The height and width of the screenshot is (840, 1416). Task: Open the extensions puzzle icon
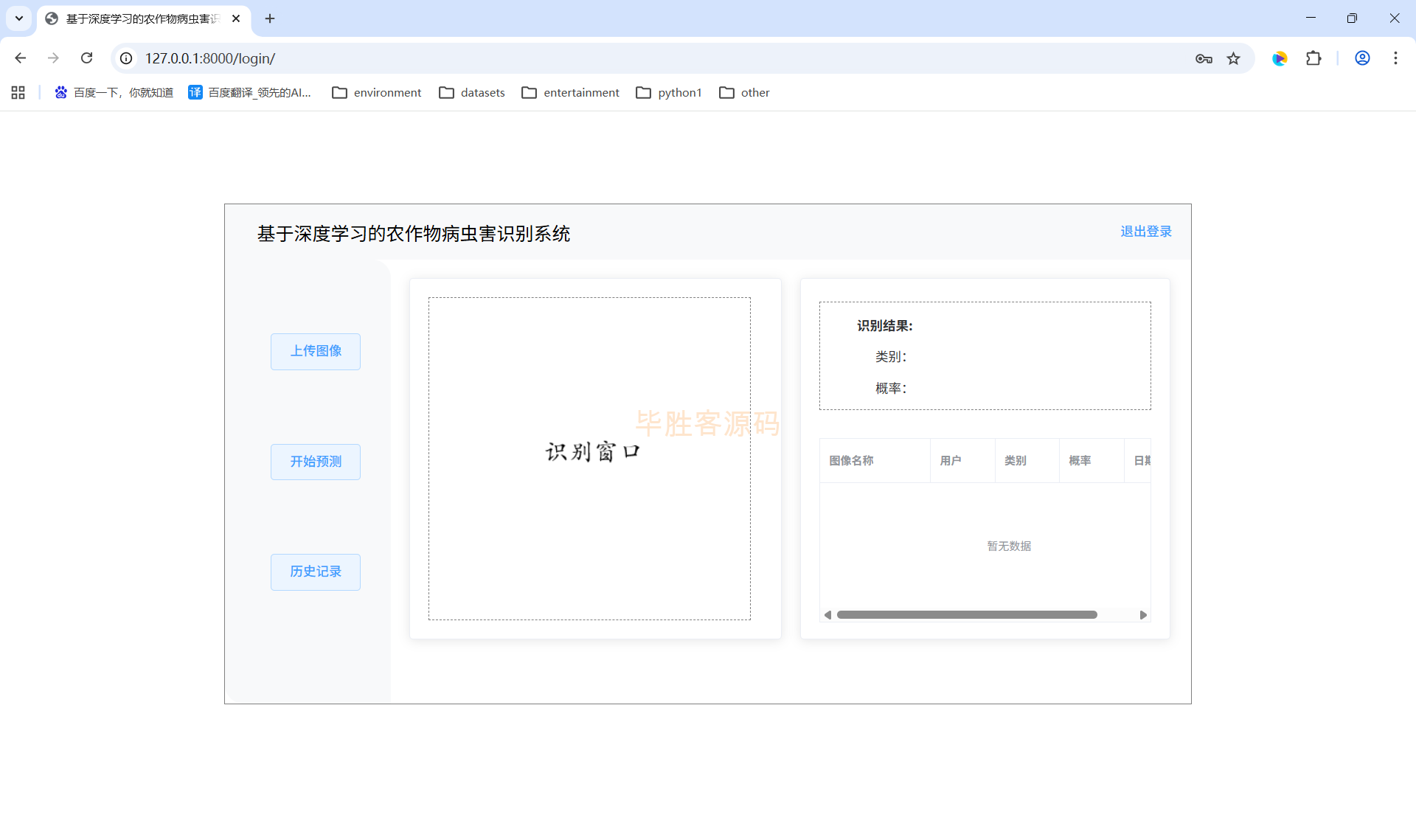(x=1313, y=58)
